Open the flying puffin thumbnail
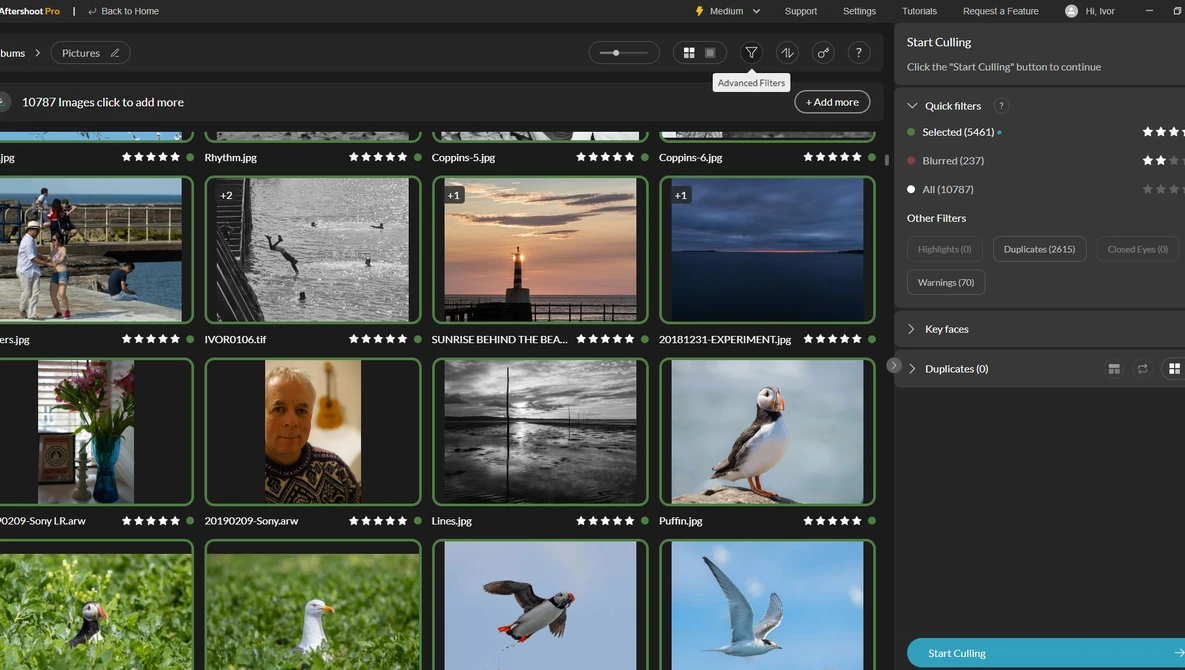Screen dimensions: 1185x670 tap(540, 605)
